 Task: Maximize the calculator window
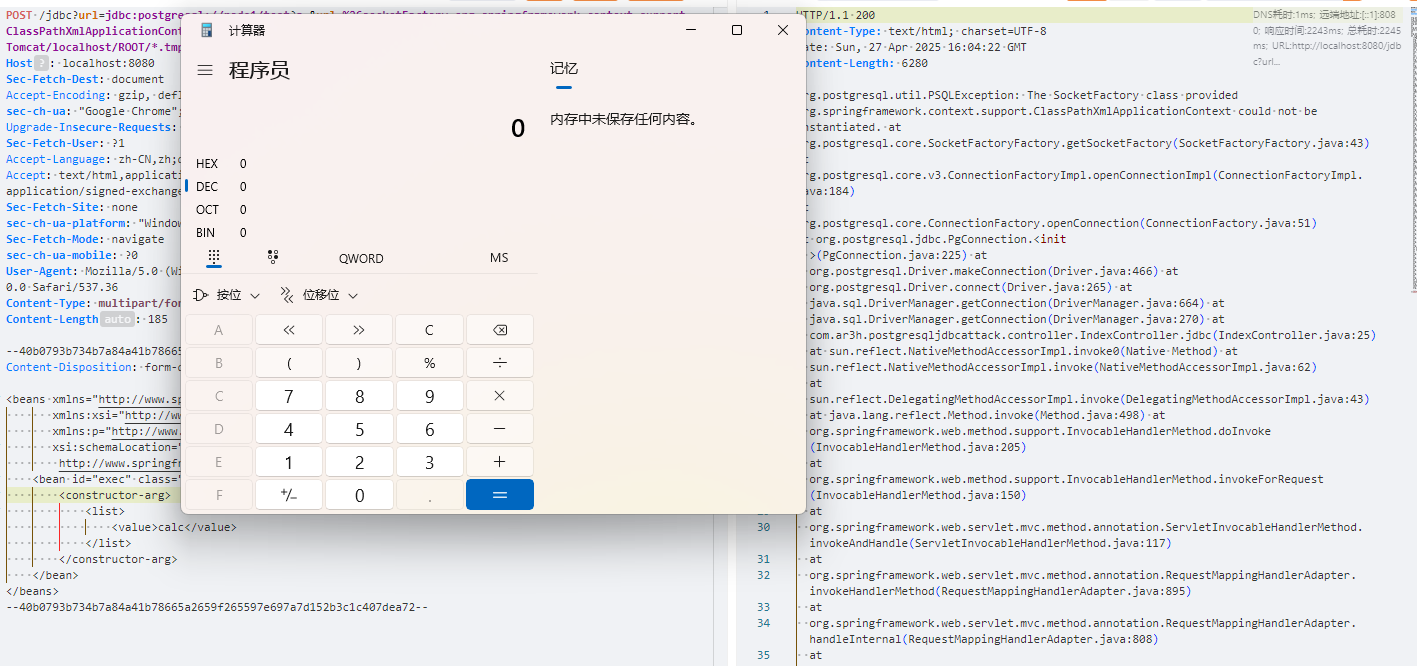737,30
